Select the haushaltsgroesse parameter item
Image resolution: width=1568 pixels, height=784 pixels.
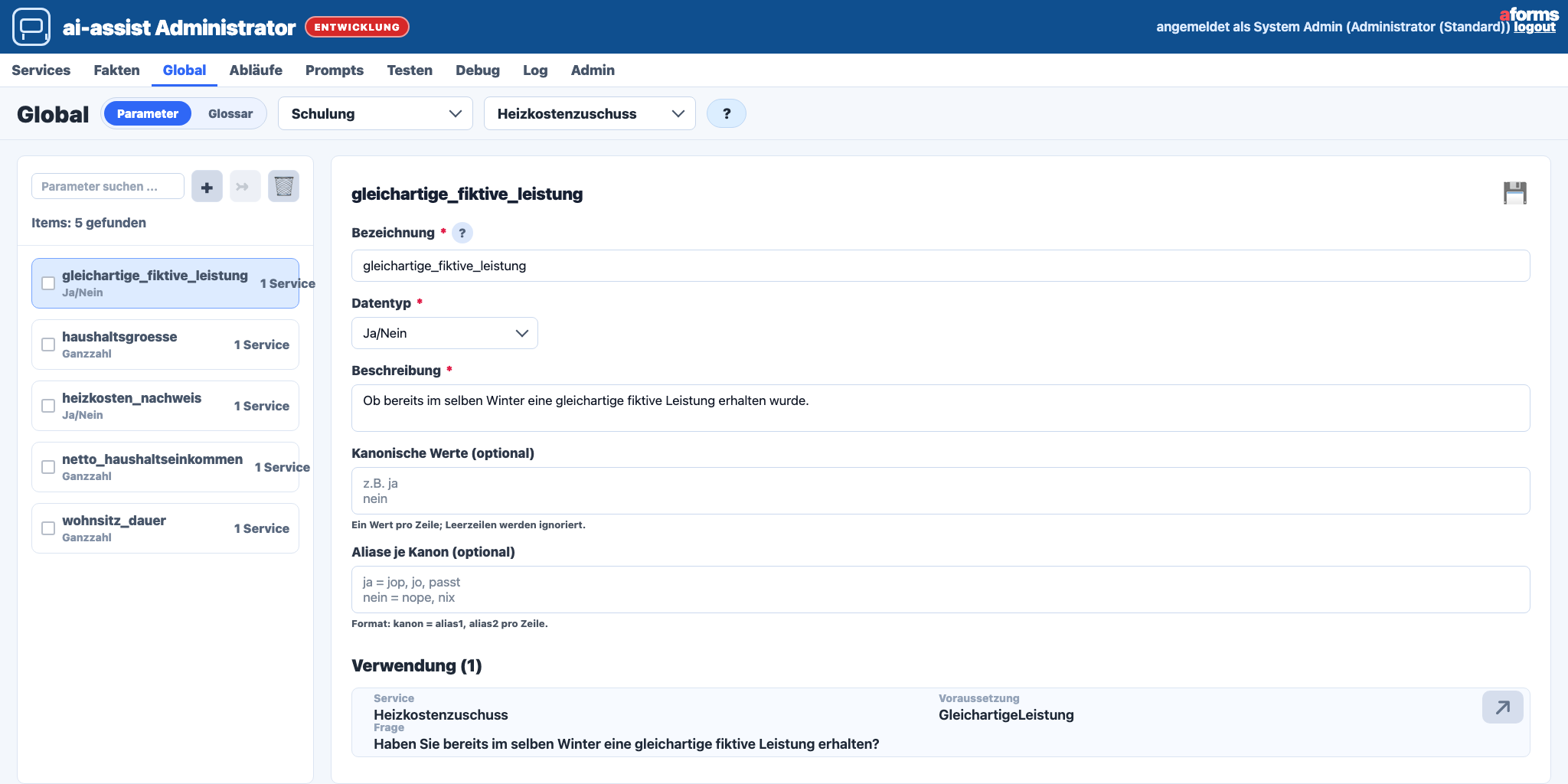[x=165, y=345]
